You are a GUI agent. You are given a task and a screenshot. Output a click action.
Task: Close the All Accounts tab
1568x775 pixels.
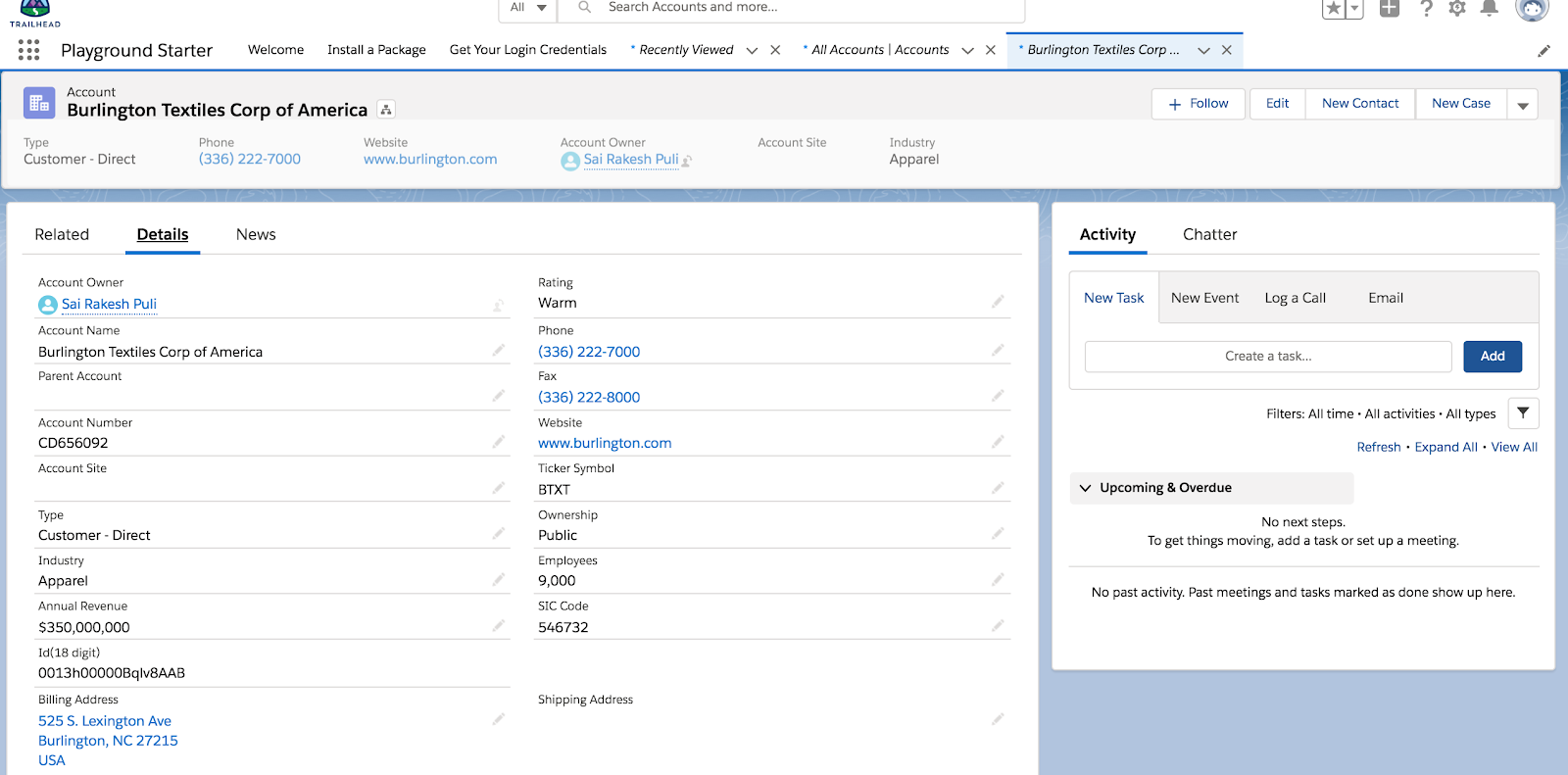coord(991,51)
